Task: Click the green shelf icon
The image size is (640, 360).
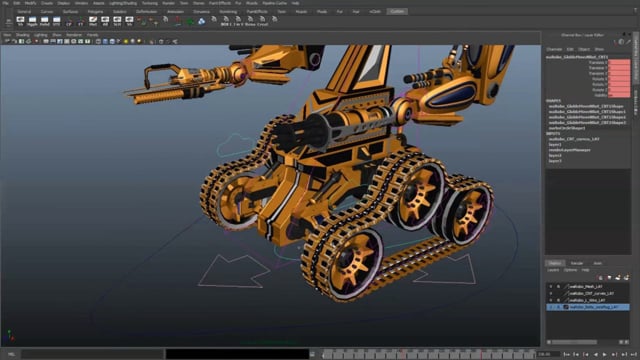Action: [x=190, y=21]
